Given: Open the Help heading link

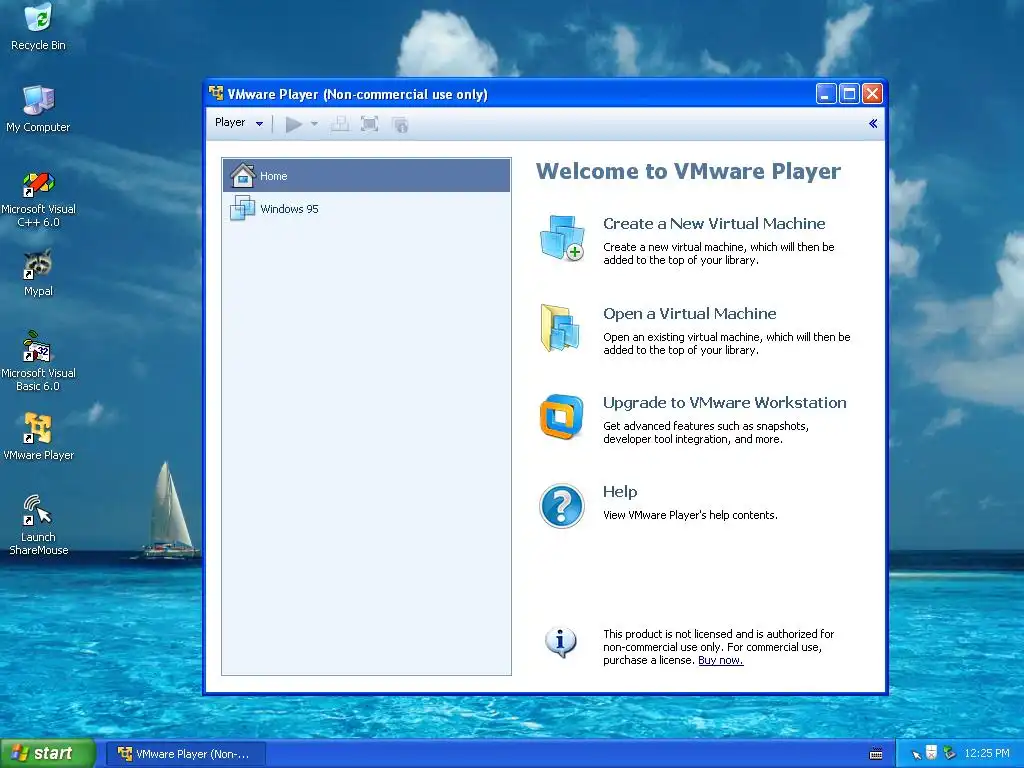Looking at the screenshot, I should [x=620, y=492].
